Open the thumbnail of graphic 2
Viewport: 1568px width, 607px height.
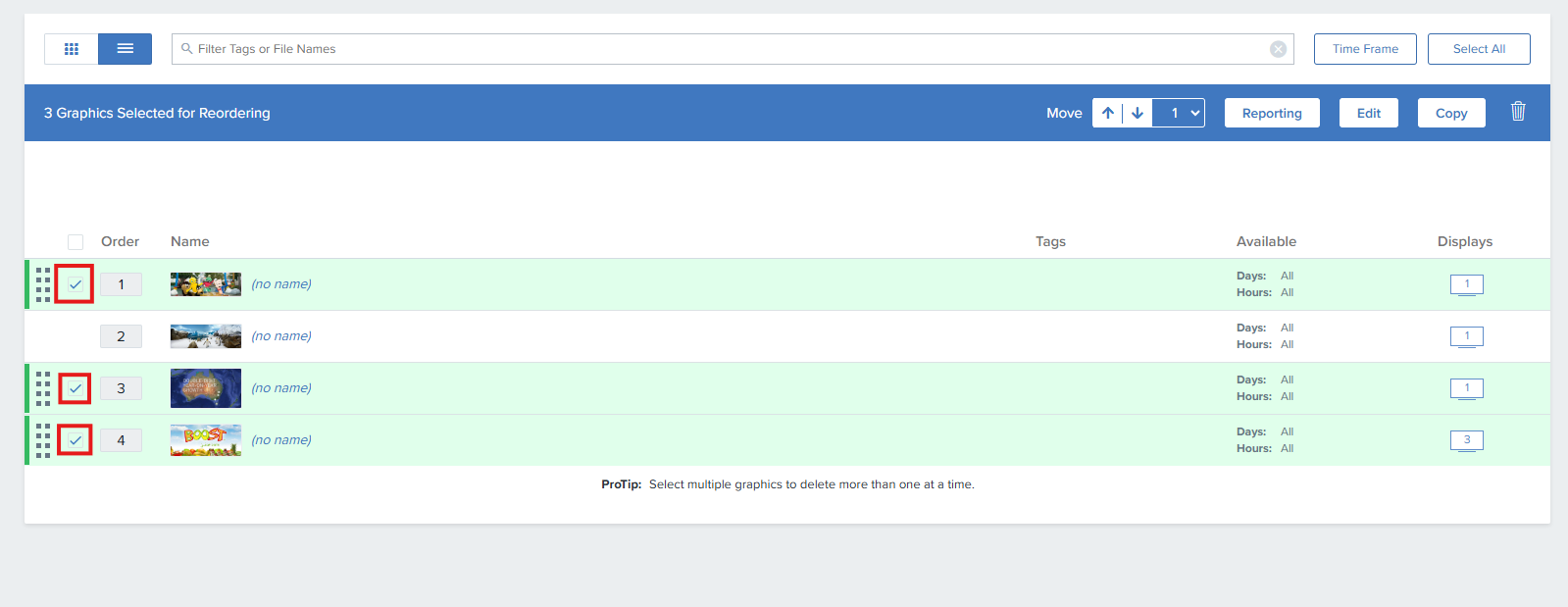(x=206, y=336)
